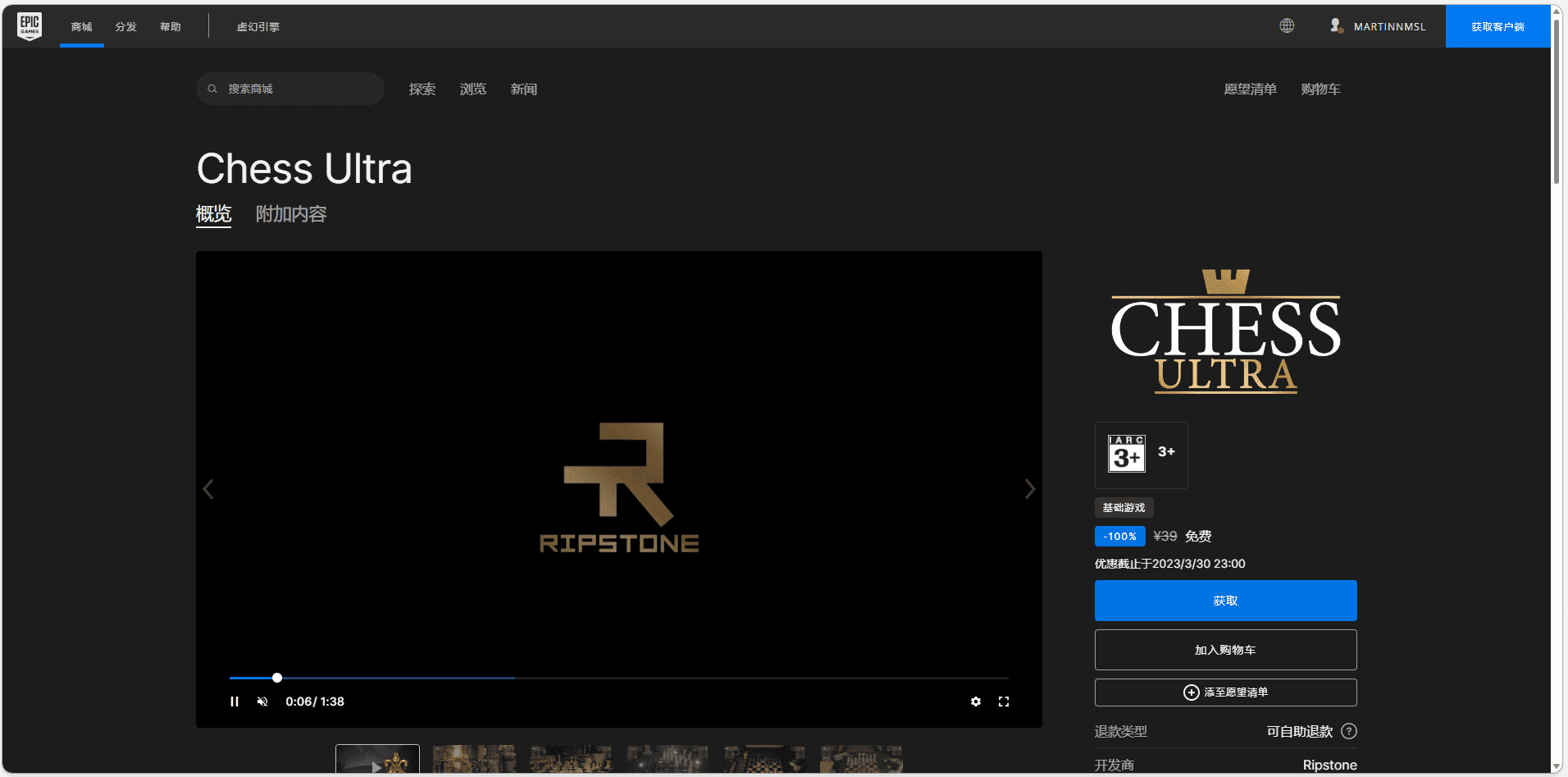Go to previous media with left arrow
Screen dimensions: 1568x777
[x=208, y=489]
